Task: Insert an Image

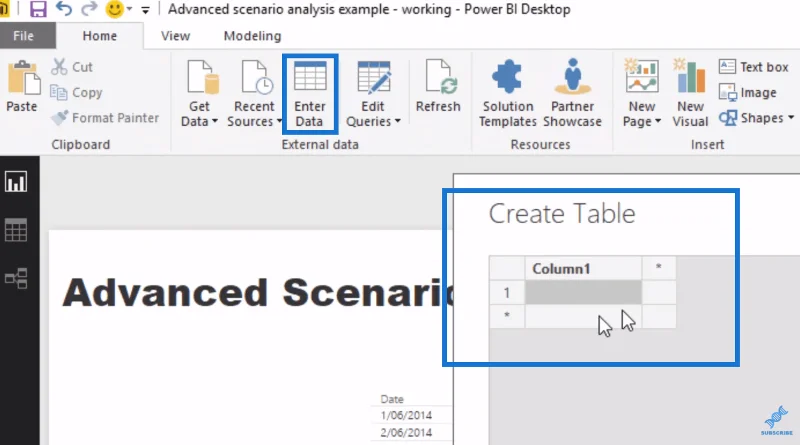Action: tap(748, 92)
